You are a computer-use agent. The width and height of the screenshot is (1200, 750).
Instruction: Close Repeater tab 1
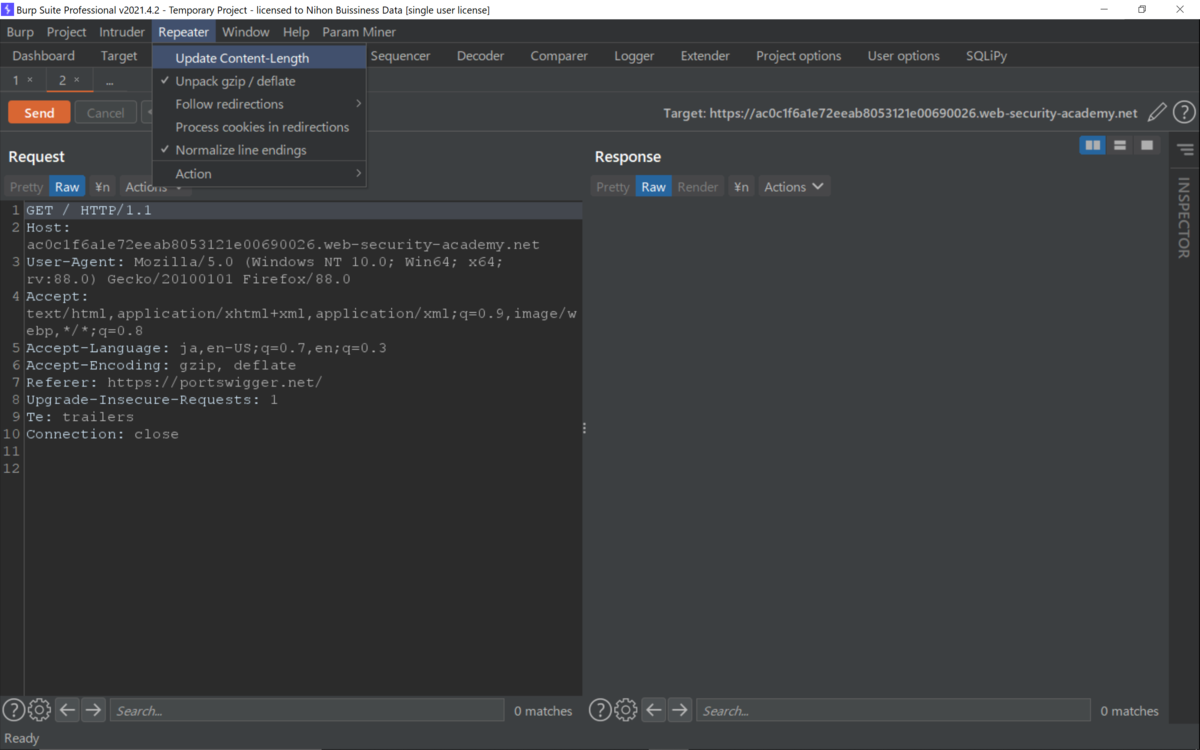point(30,80)
